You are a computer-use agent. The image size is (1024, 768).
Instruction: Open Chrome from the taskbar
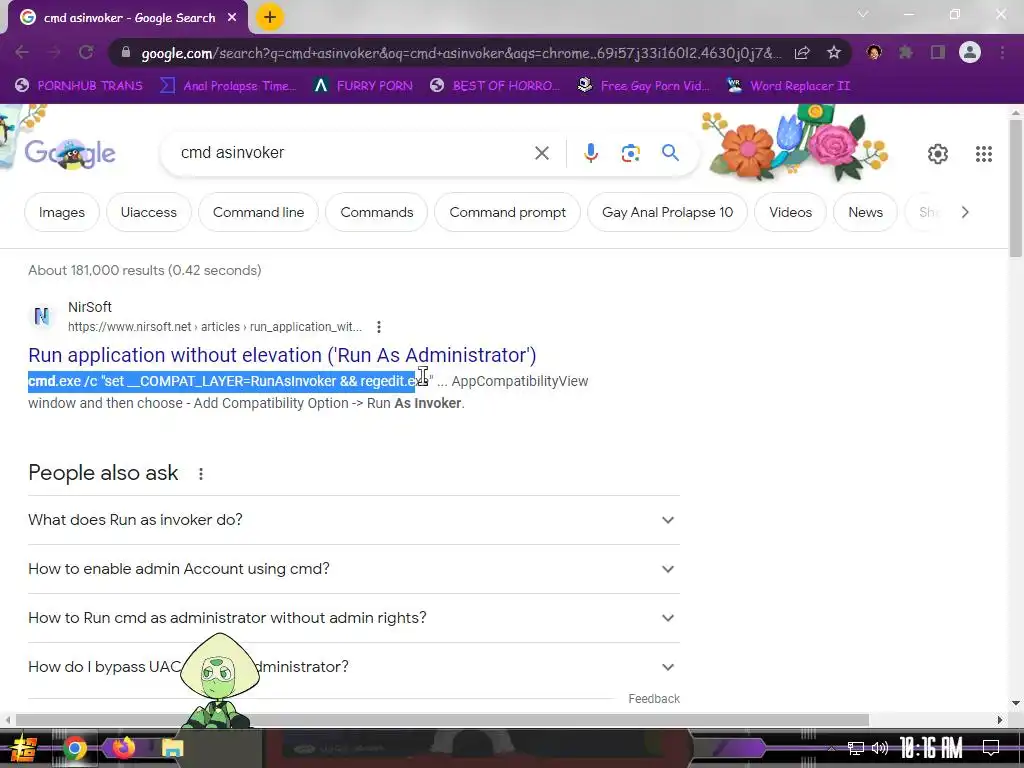(75, 748)
